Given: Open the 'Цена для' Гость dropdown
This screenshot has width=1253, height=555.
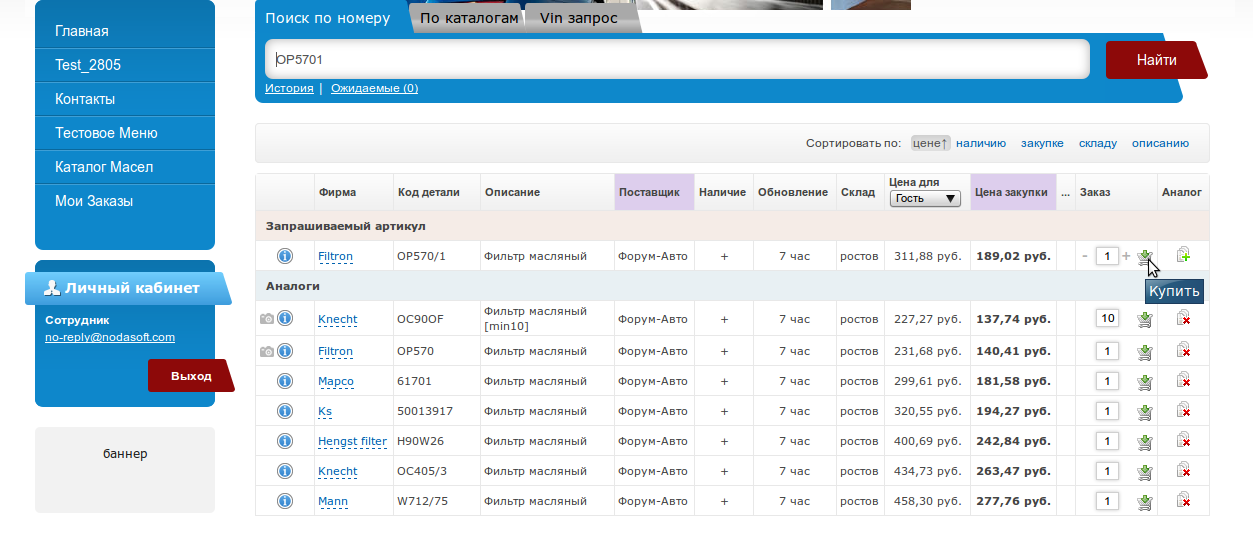Looking at the screenshot, I should (x=925, y=199).
